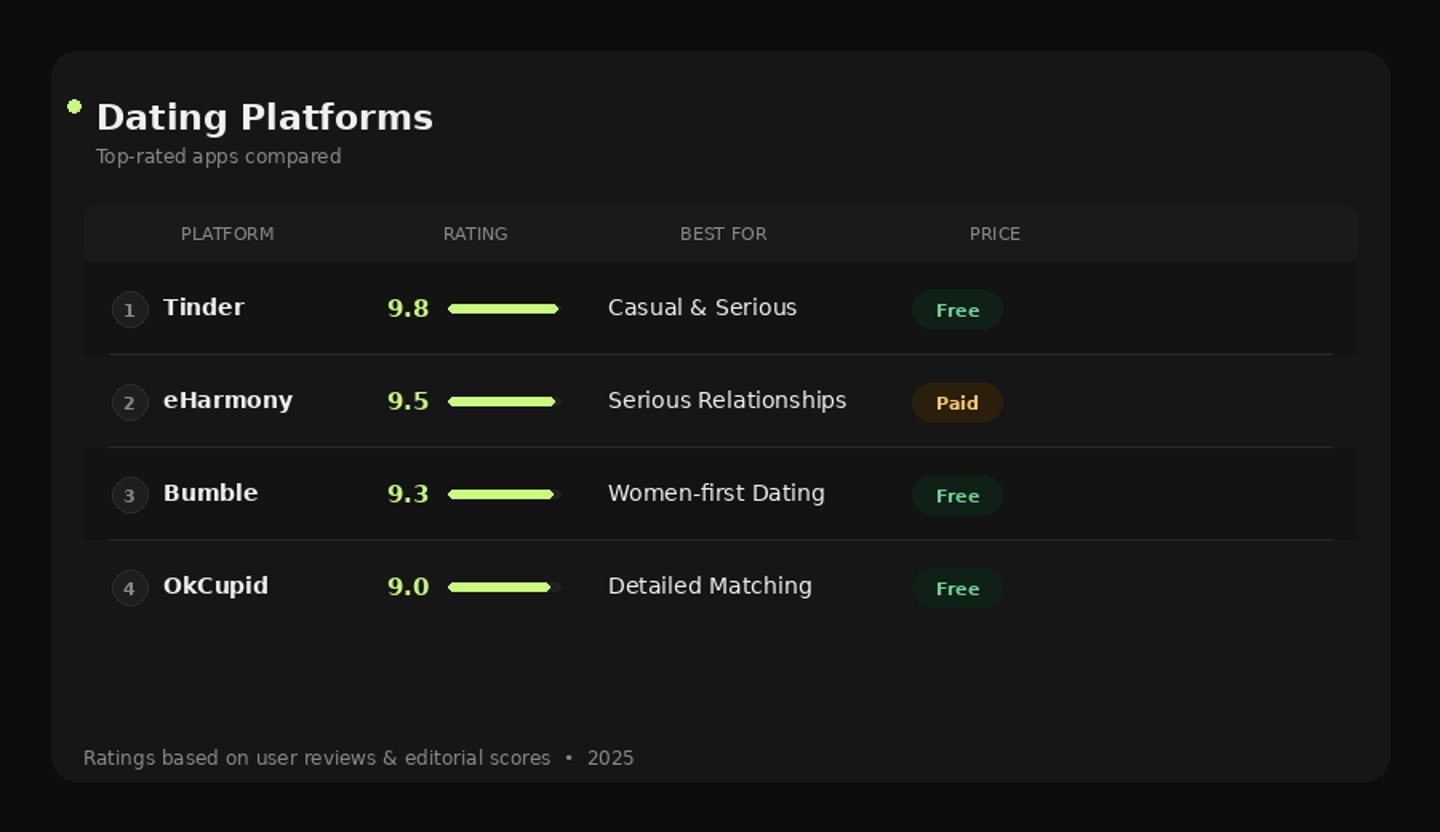Click the PRICE column header
1440x832 pixels.
coord(994,234)
